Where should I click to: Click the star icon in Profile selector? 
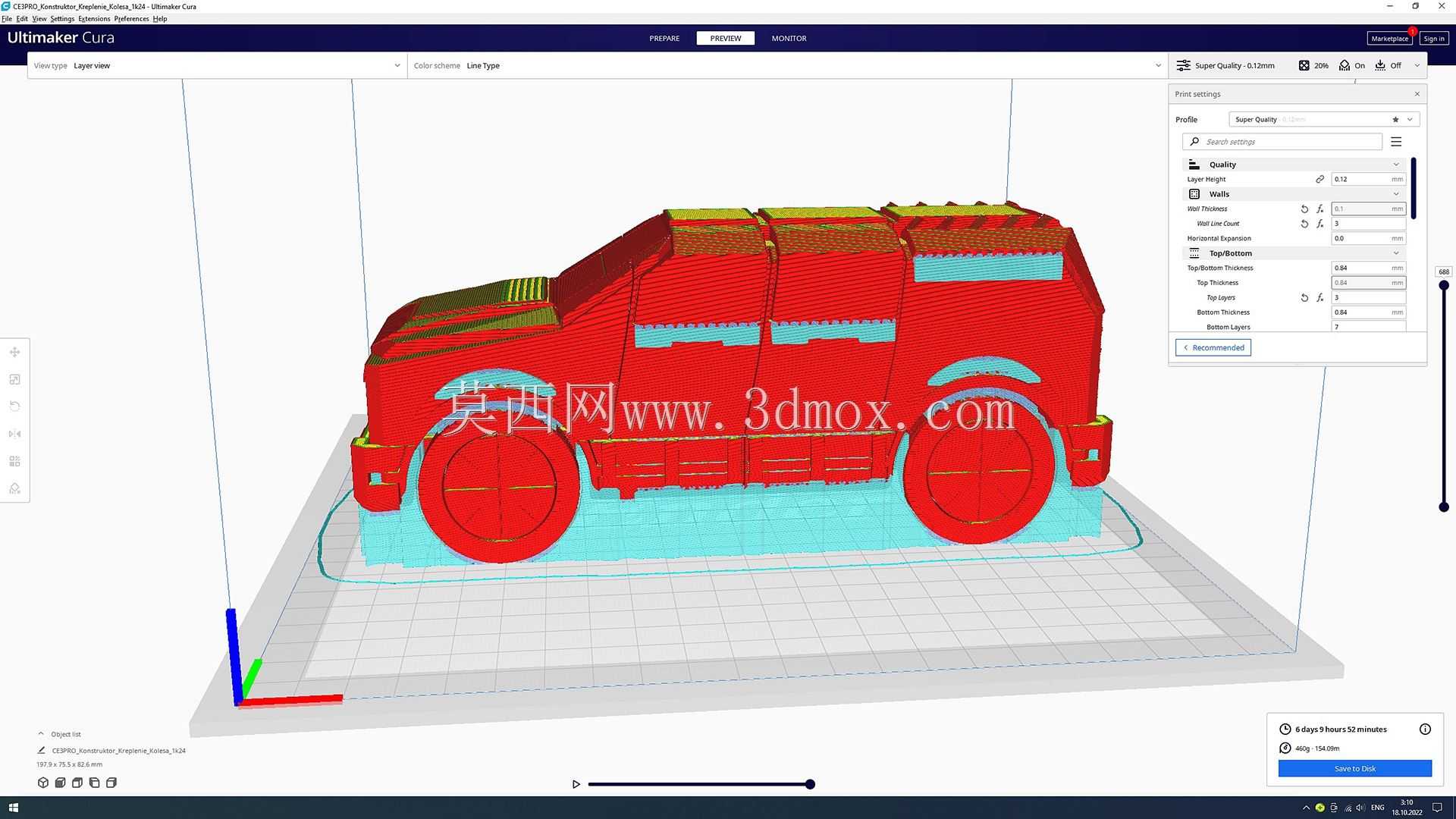1395,119
